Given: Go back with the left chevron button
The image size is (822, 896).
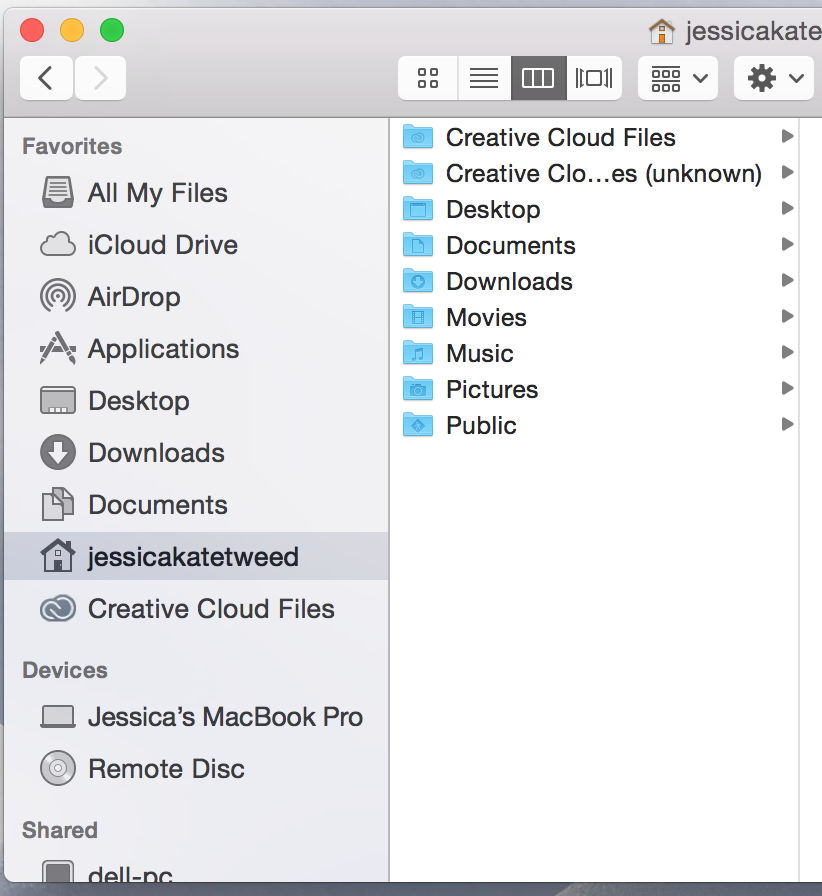Looking at the screenshot, I should (46, 78).
